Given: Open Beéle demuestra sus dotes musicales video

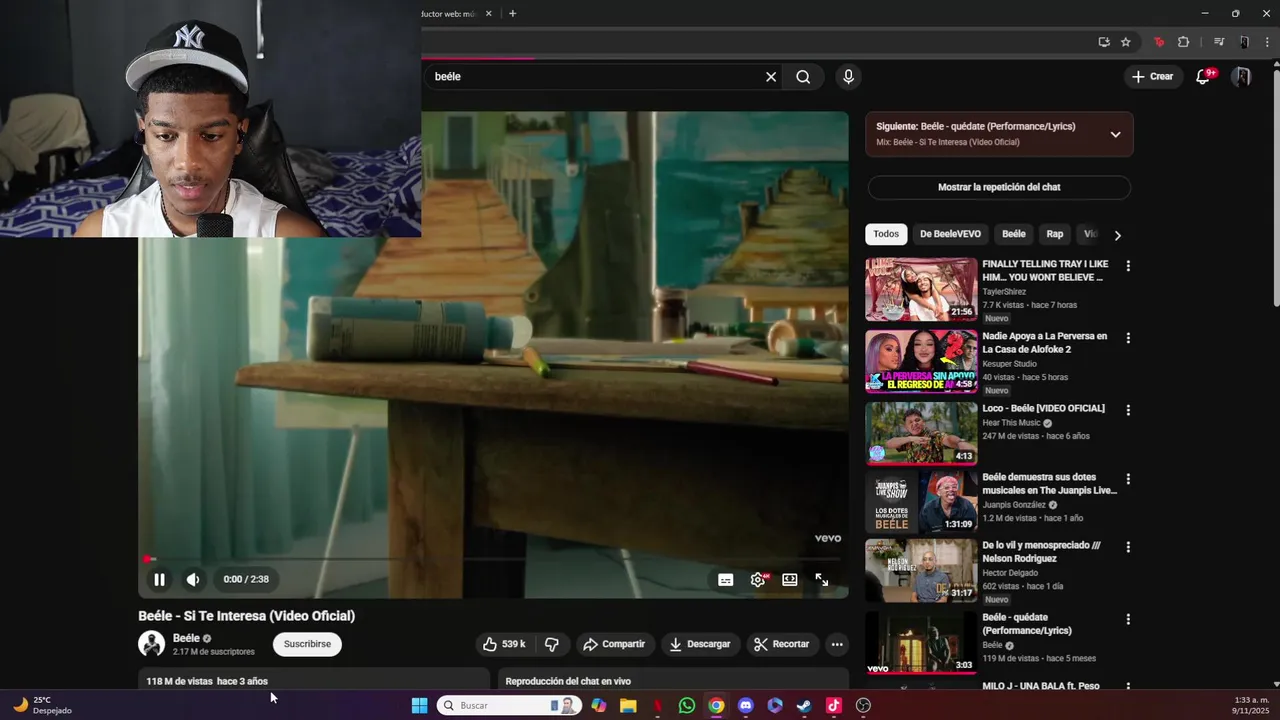Looking at the screenshot, I should 921,502.
